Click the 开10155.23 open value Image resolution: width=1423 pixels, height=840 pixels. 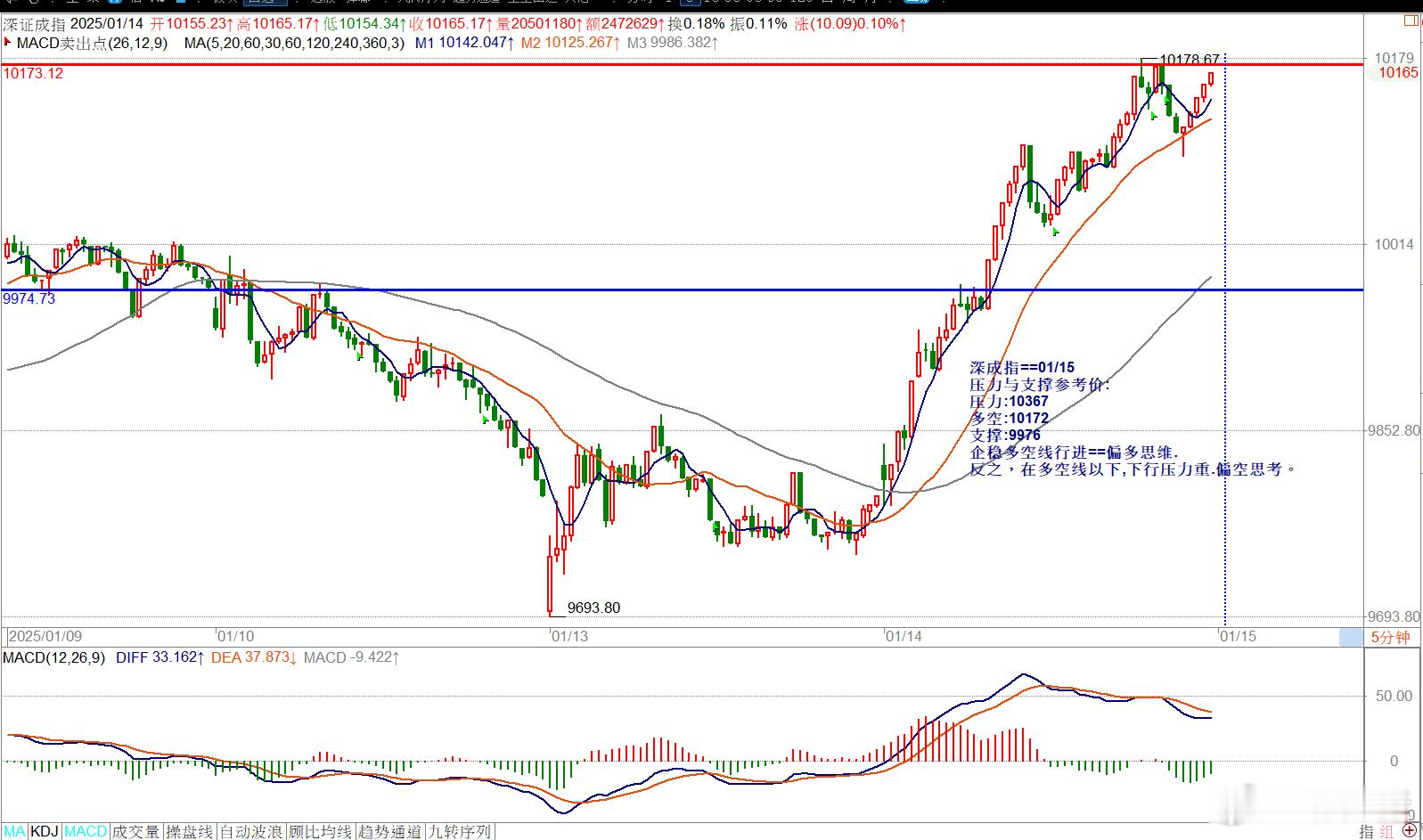pos(192,24)
